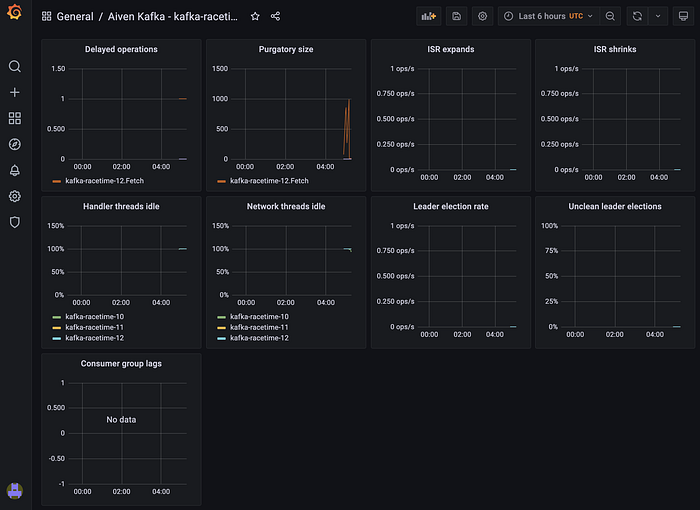The width and height of the screenshot is (700, 510).
Task: Open Alerting bell icon
Action: point(15,170)
